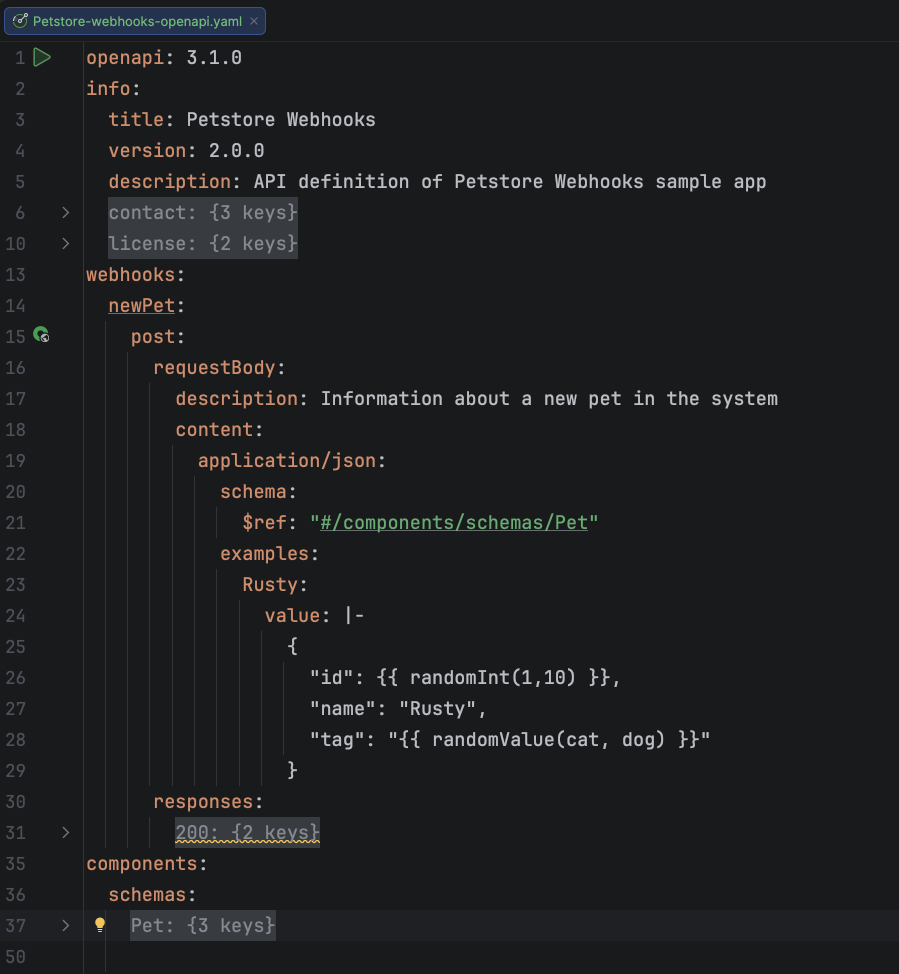Expand the Pet schema gutter chevron
899x974 pixels.
click(66, 926)
